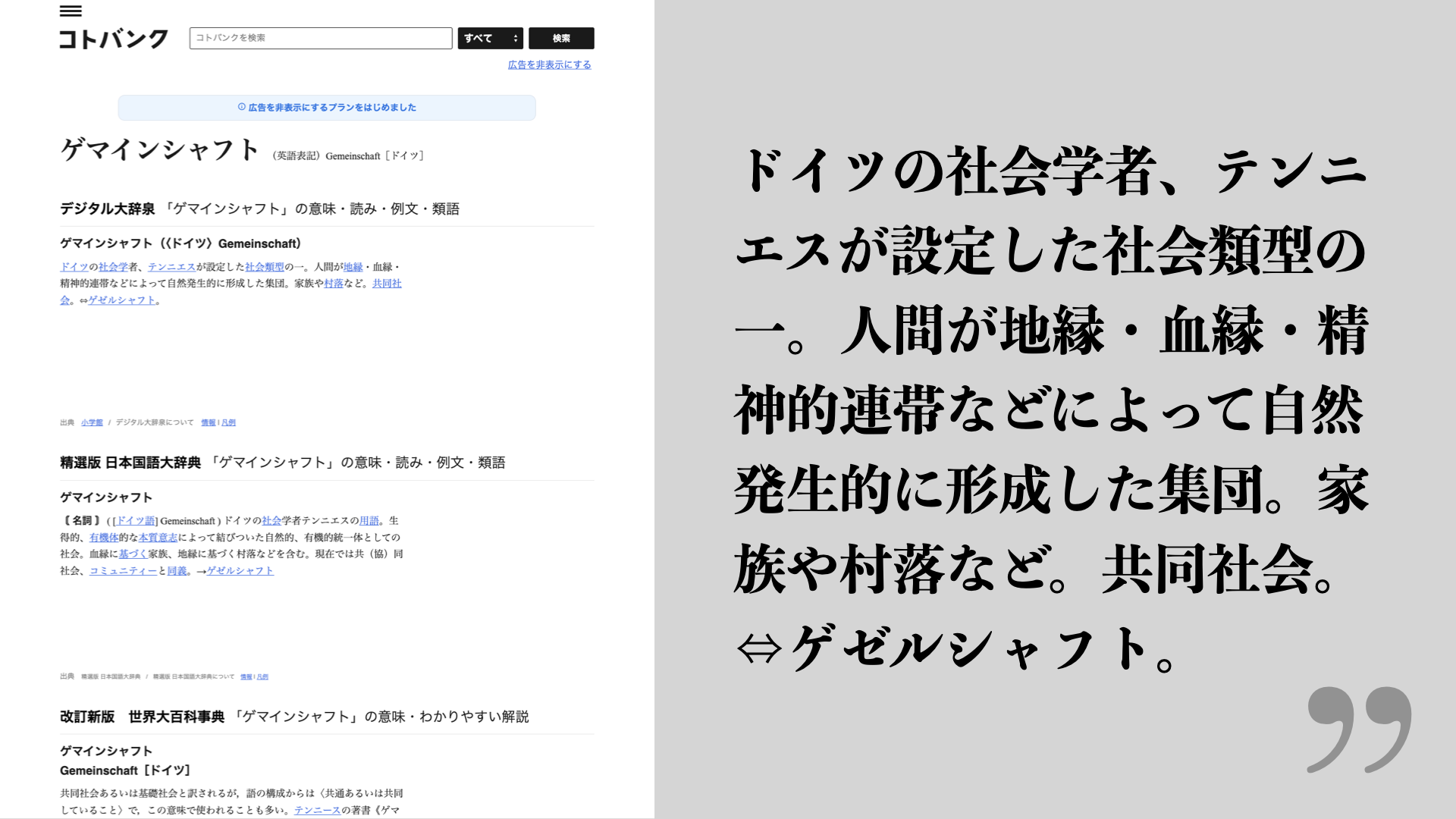Open the テンニエス link in first definition
Image resolution: width=1456 pixels, height=819 pixels.
click(x=171, y=267)
